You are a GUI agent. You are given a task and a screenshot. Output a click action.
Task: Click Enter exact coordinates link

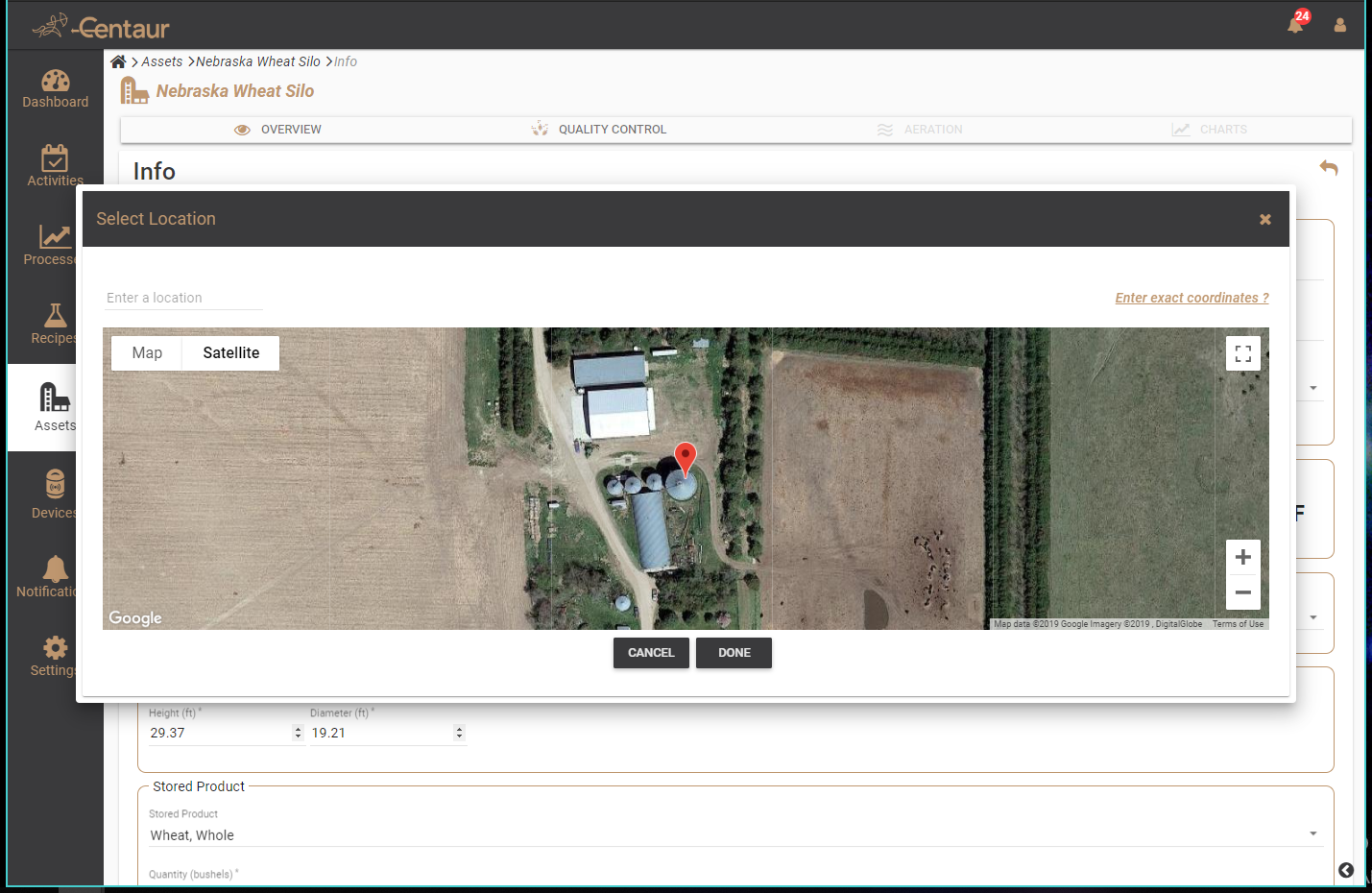coord(1191,298)
